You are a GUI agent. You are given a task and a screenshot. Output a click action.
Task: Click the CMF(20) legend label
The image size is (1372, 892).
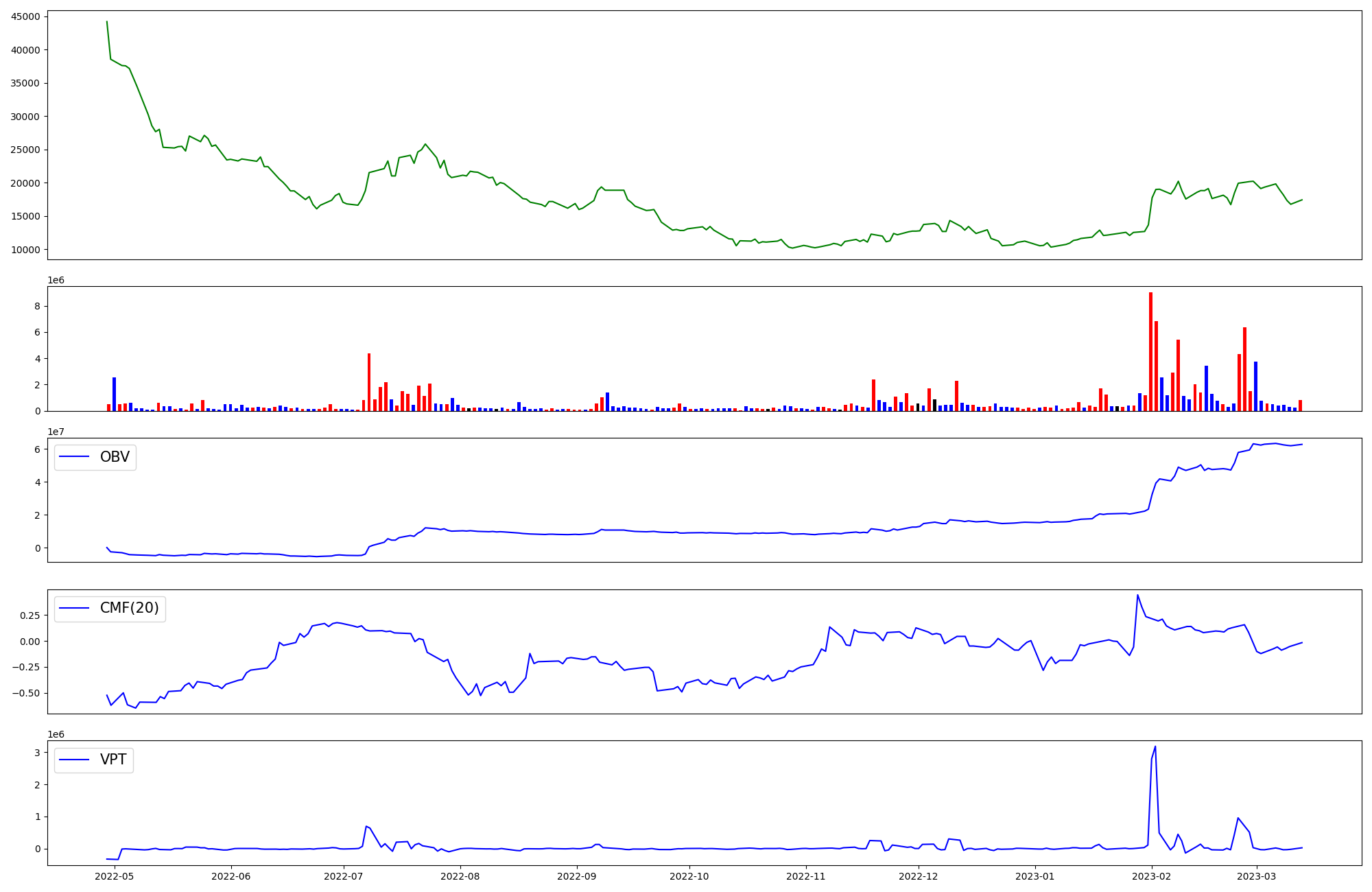tap(129, 609)
